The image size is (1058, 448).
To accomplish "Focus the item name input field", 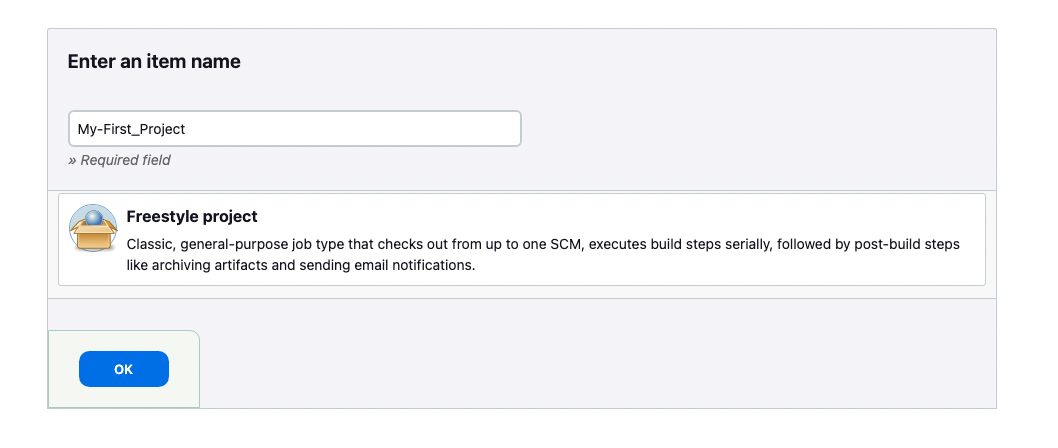I will [295, 128].
